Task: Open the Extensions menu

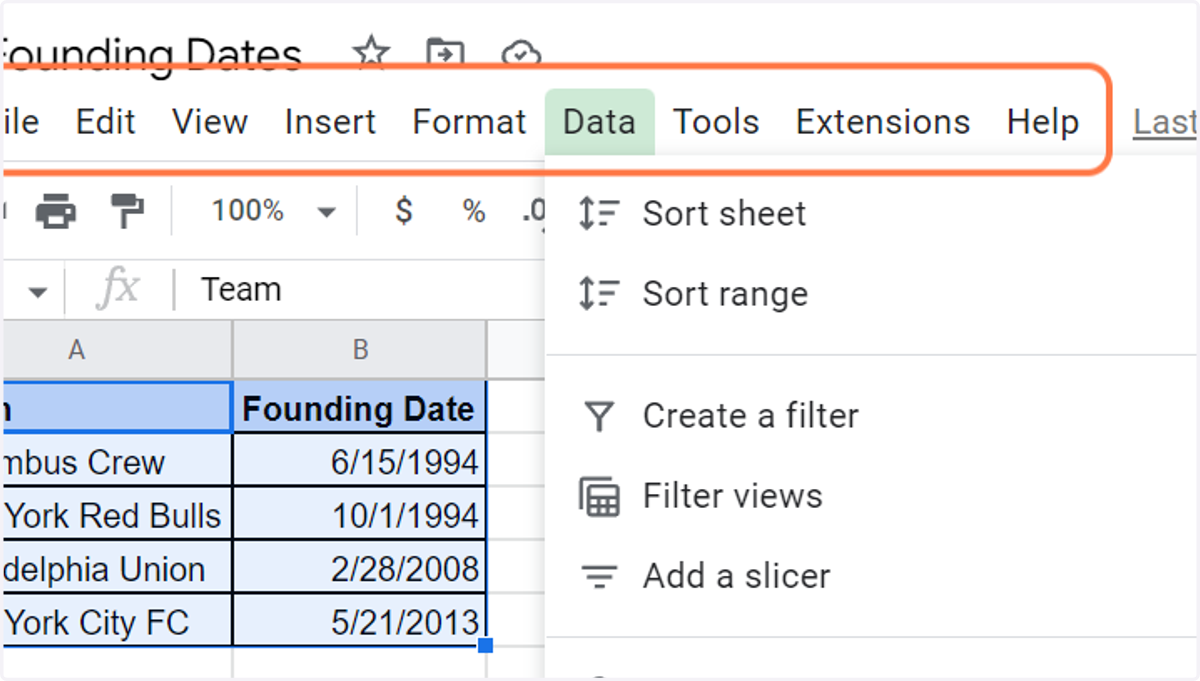Action: coord(883,122)
